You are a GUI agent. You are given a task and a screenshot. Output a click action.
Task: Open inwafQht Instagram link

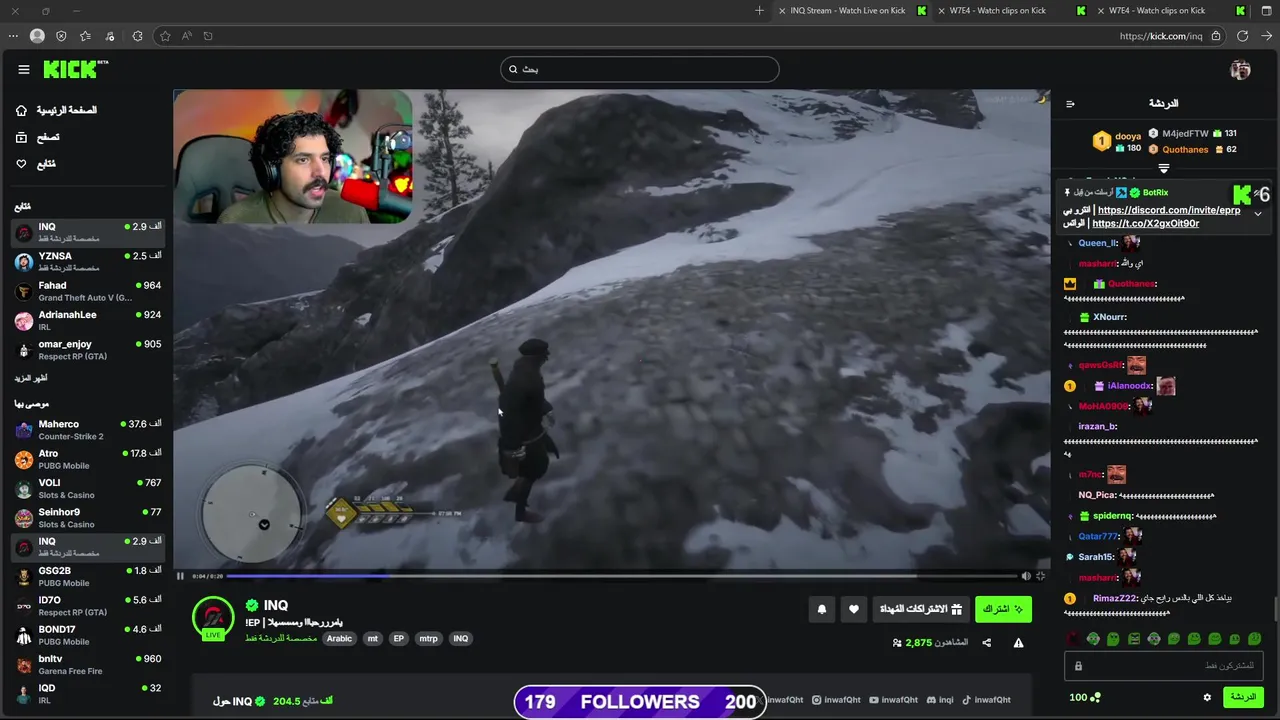836,700
